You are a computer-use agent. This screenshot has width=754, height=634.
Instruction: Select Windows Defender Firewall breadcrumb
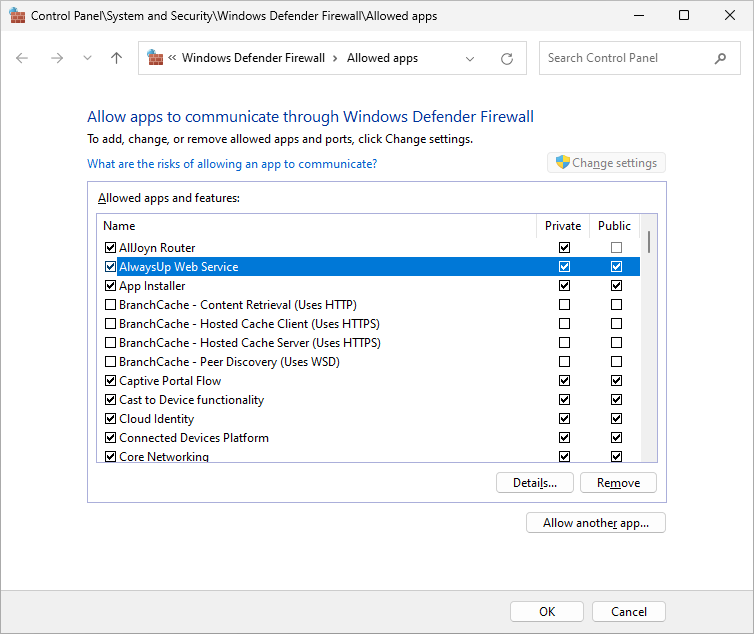(253, 58)
